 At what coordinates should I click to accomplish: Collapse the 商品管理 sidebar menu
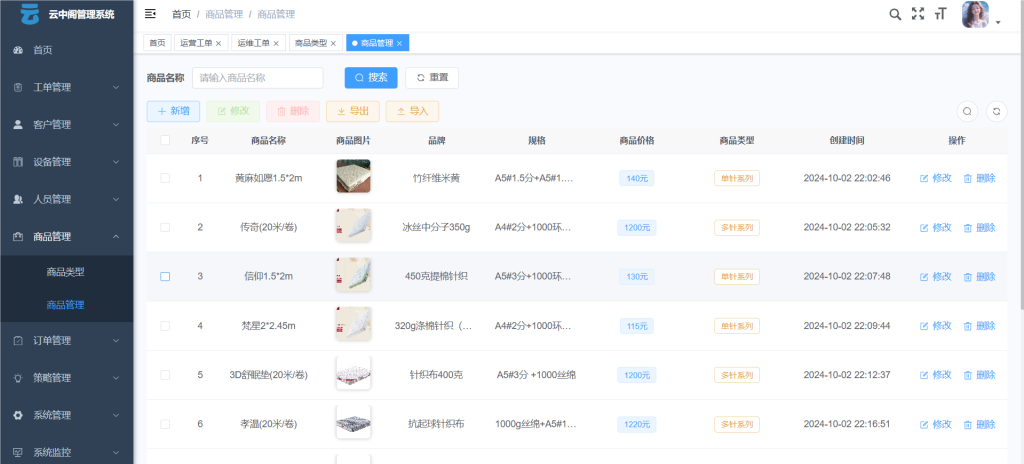point(66,237)
